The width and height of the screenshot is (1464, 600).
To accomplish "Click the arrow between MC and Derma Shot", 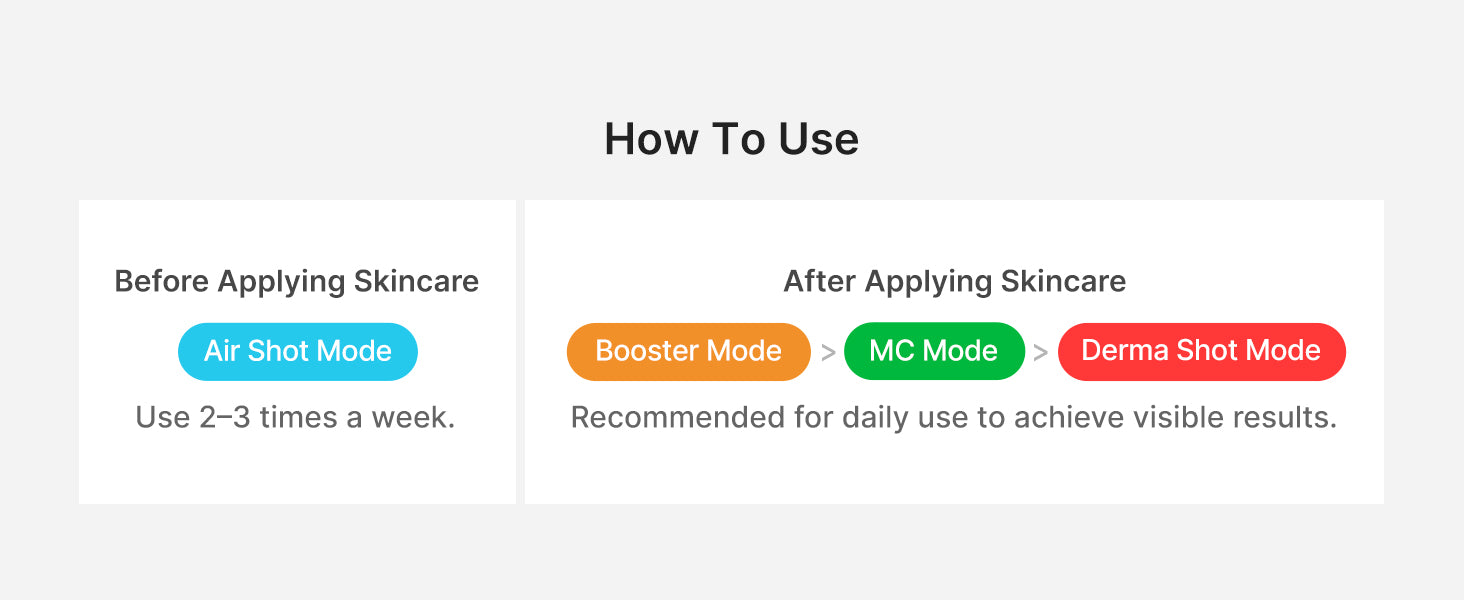I will [1041, 353].
